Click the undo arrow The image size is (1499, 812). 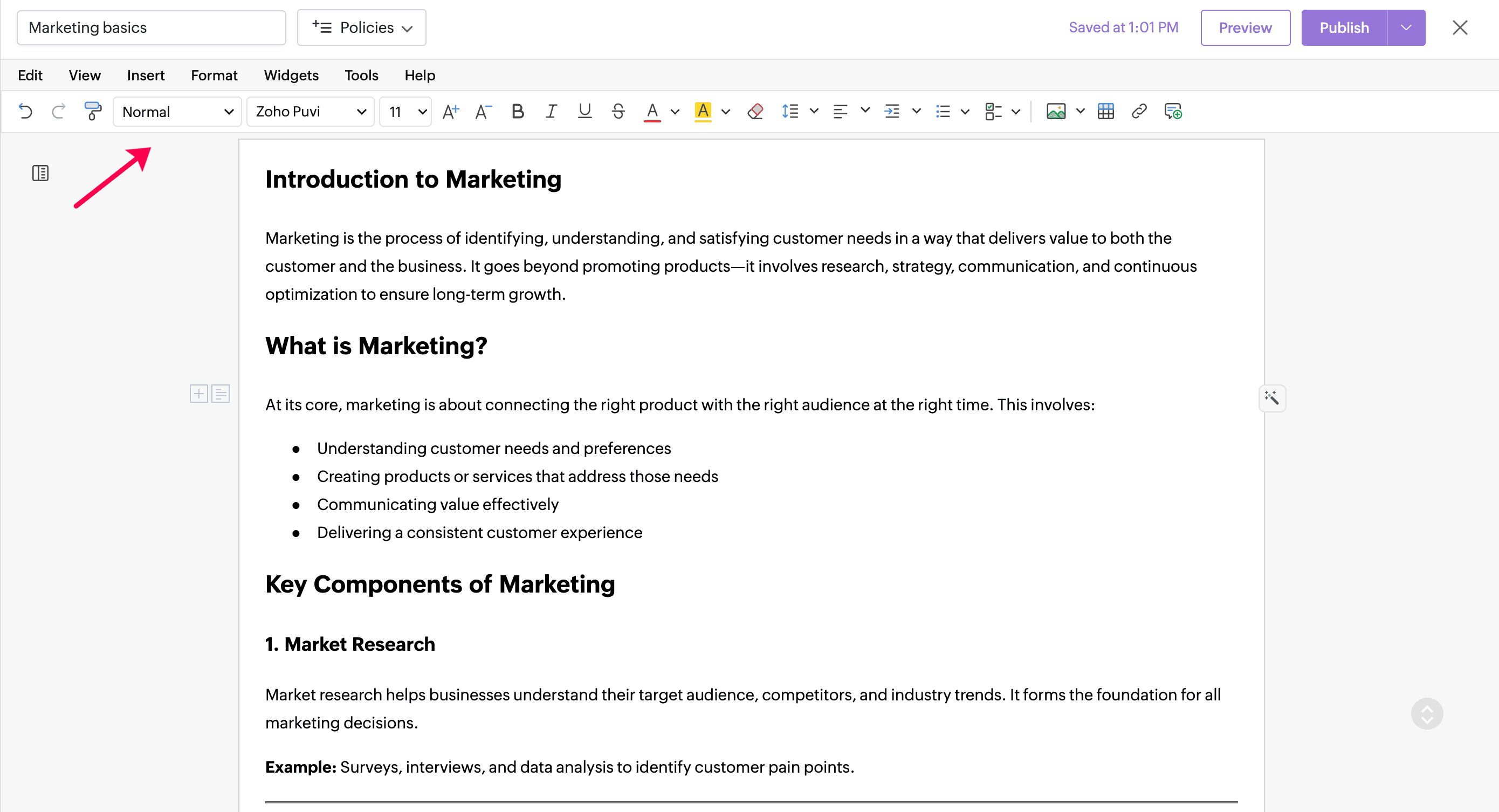tap(25, 111)
